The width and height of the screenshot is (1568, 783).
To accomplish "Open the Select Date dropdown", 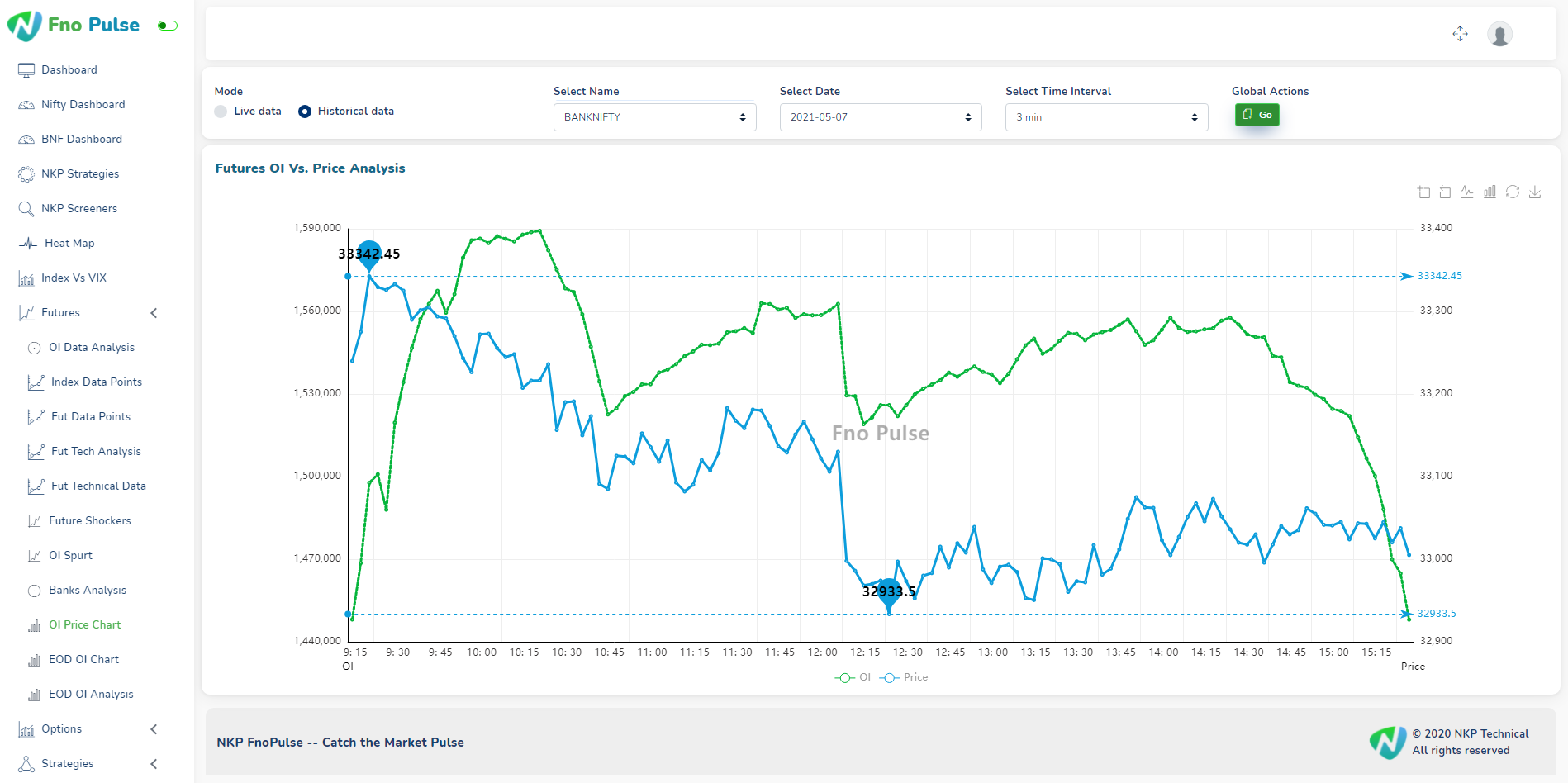I will pos(881,117).
